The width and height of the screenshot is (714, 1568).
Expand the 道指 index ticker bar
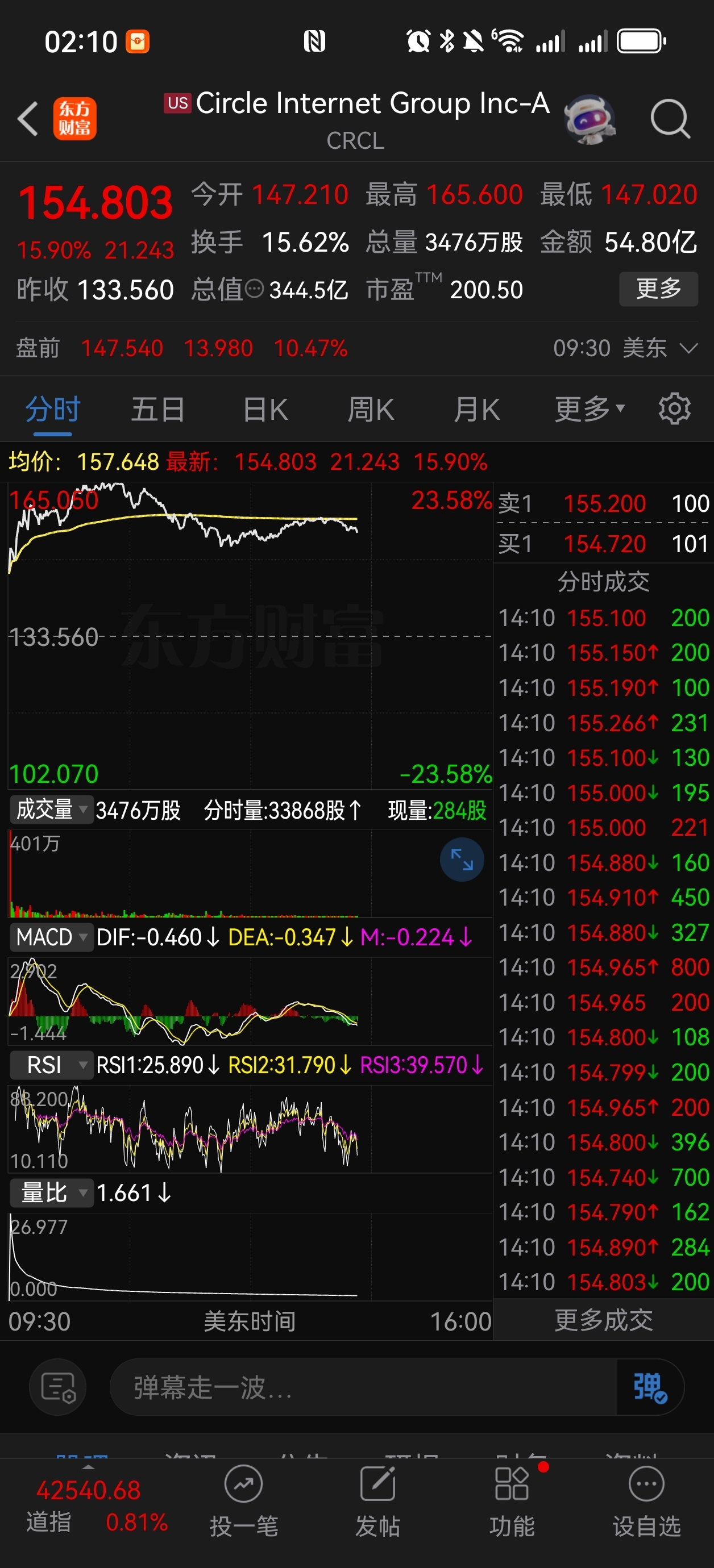[x=88, y=1467]
